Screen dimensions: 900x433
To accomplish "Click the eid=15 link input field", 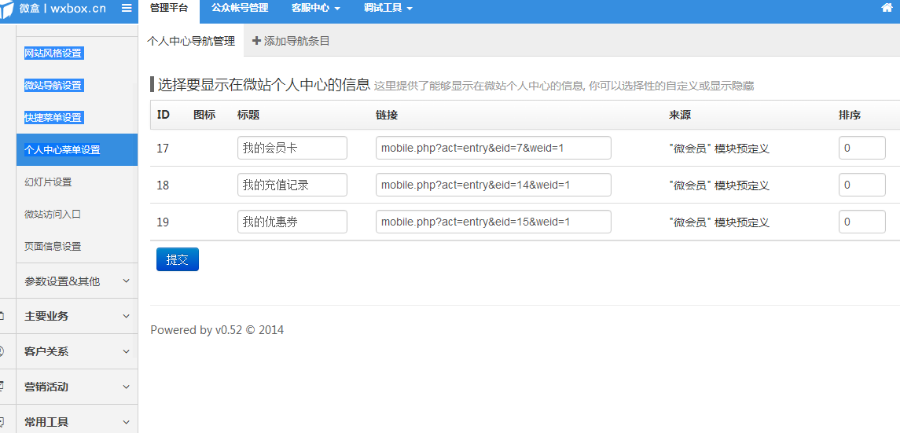I will pyautogui.click(x=494, y=222).
